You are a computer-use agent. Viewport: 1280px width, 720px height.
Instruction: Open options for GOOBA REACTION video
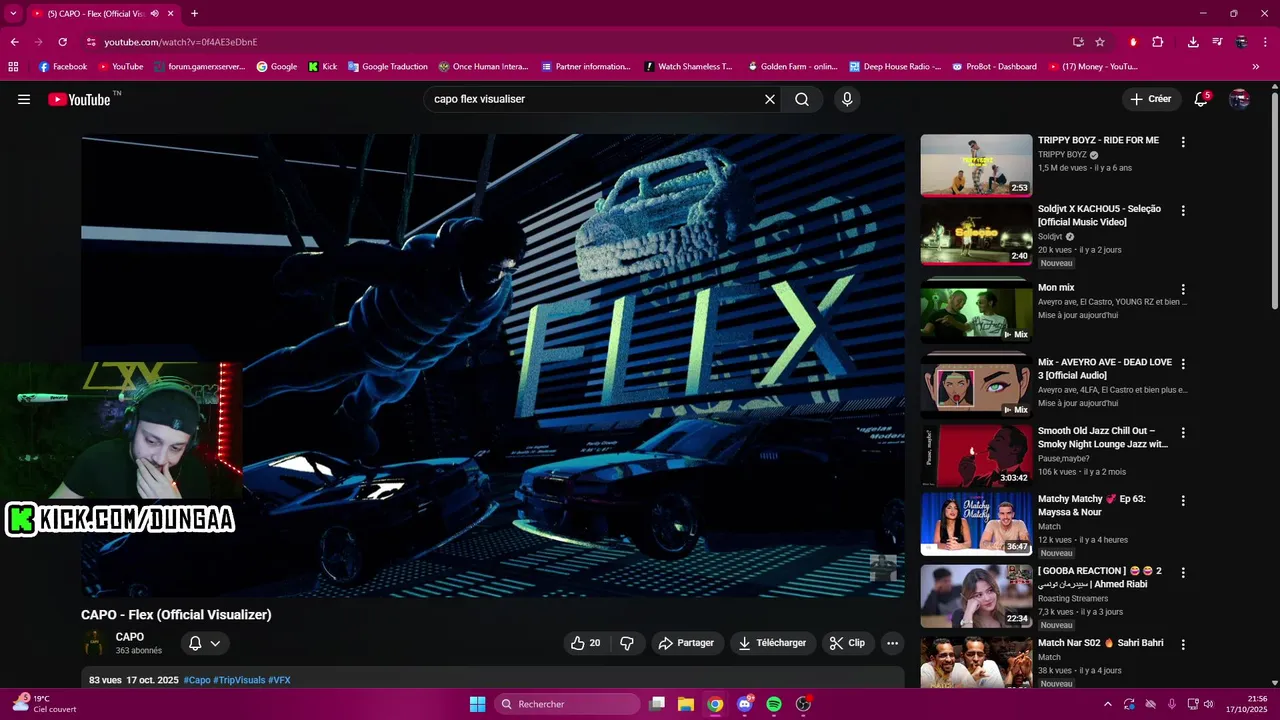(x=1183, y=573)
